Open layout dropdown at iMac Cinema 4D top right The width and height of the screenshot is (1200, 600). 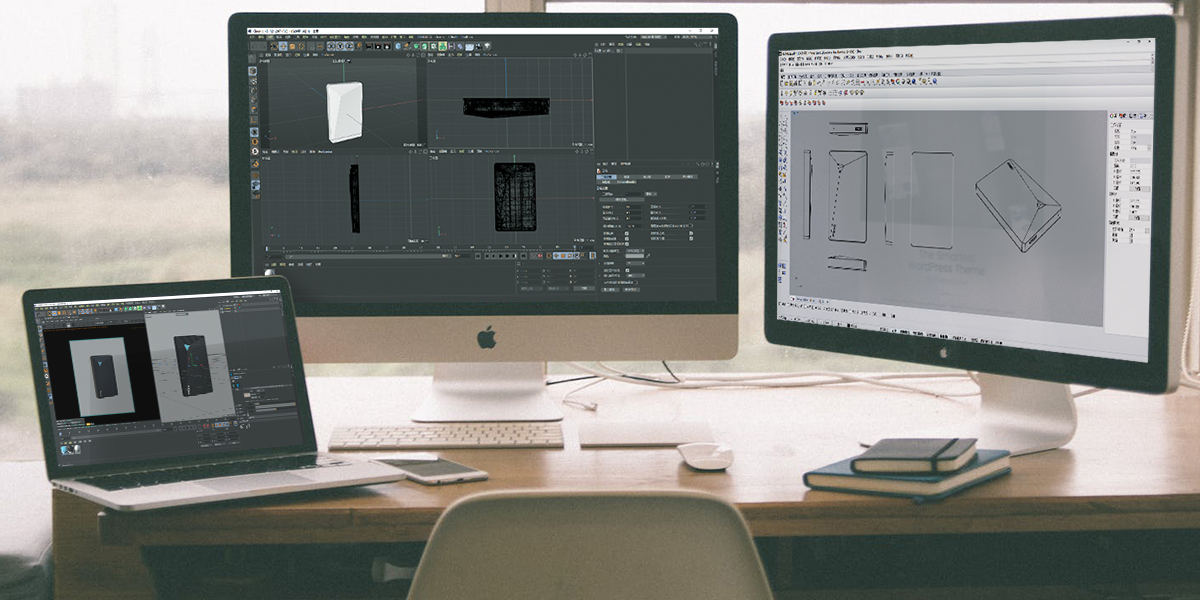(x=697, y=37)
